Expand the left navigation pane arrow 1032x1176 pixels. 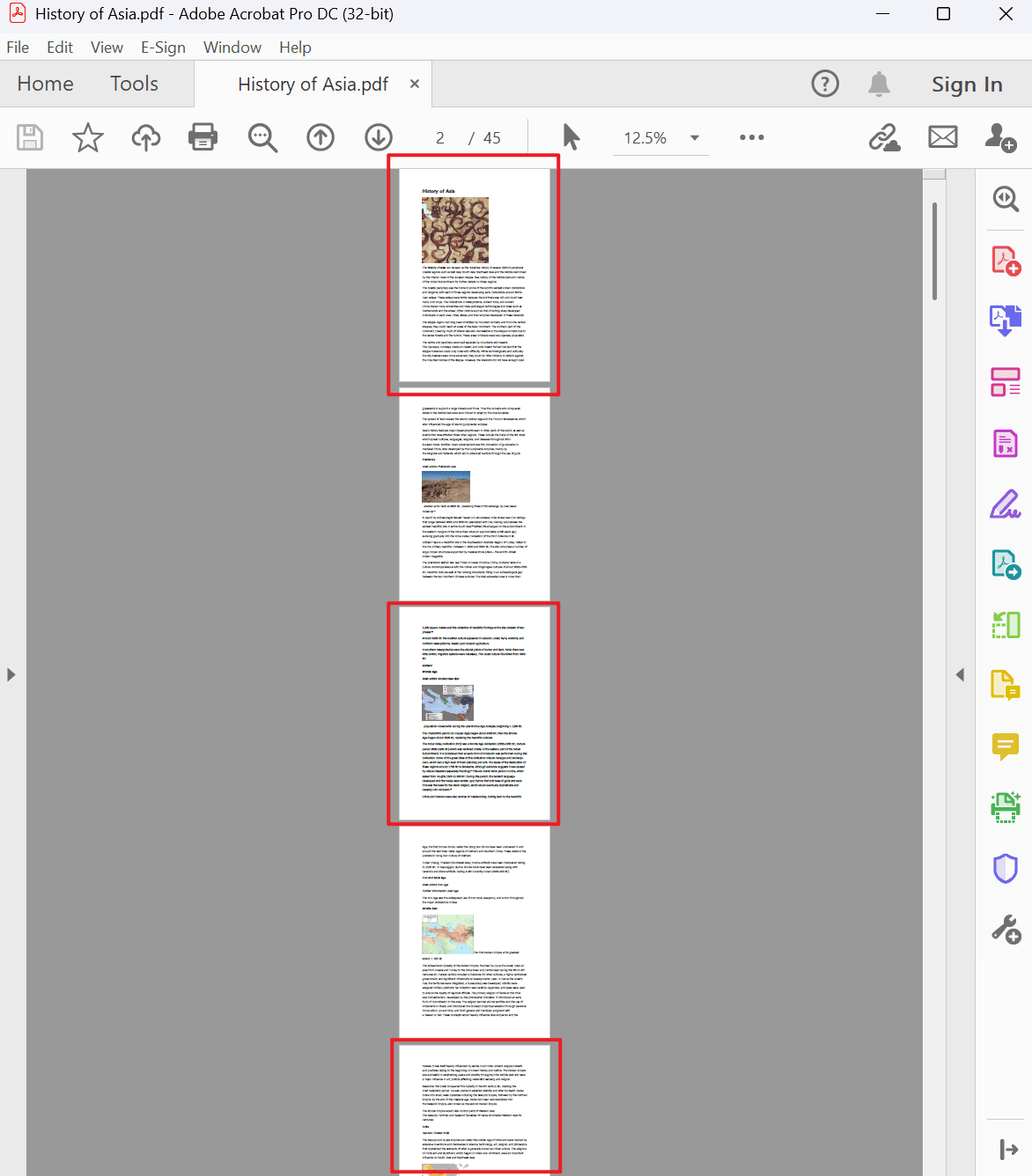coord(11,674)
